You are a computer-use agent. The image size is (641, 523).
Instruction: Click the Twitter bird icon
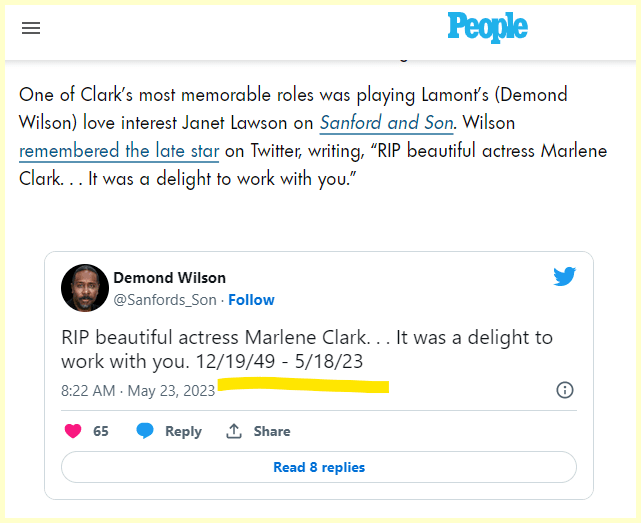tap(564, 277)
